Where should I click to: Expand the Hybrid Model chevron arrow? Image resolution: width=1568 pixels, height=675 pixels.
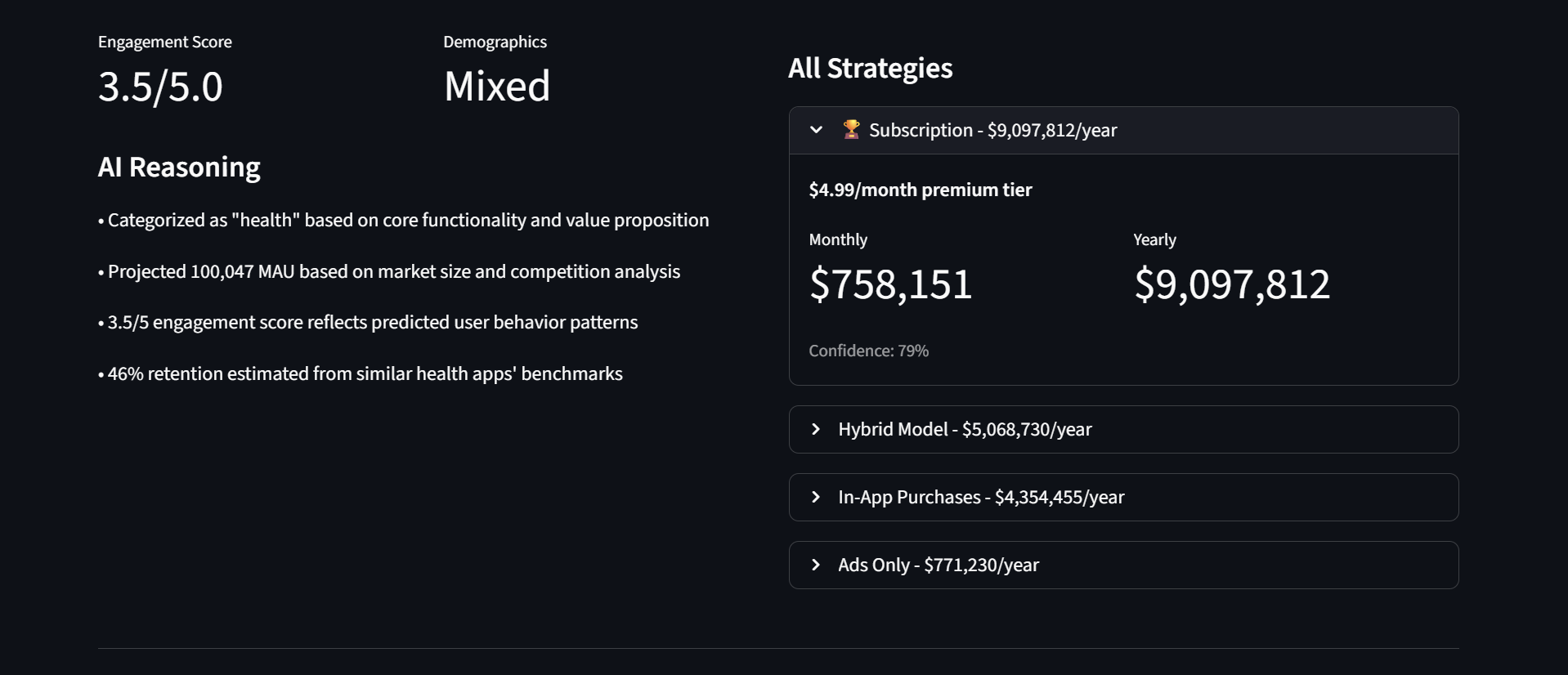(815, 429)
